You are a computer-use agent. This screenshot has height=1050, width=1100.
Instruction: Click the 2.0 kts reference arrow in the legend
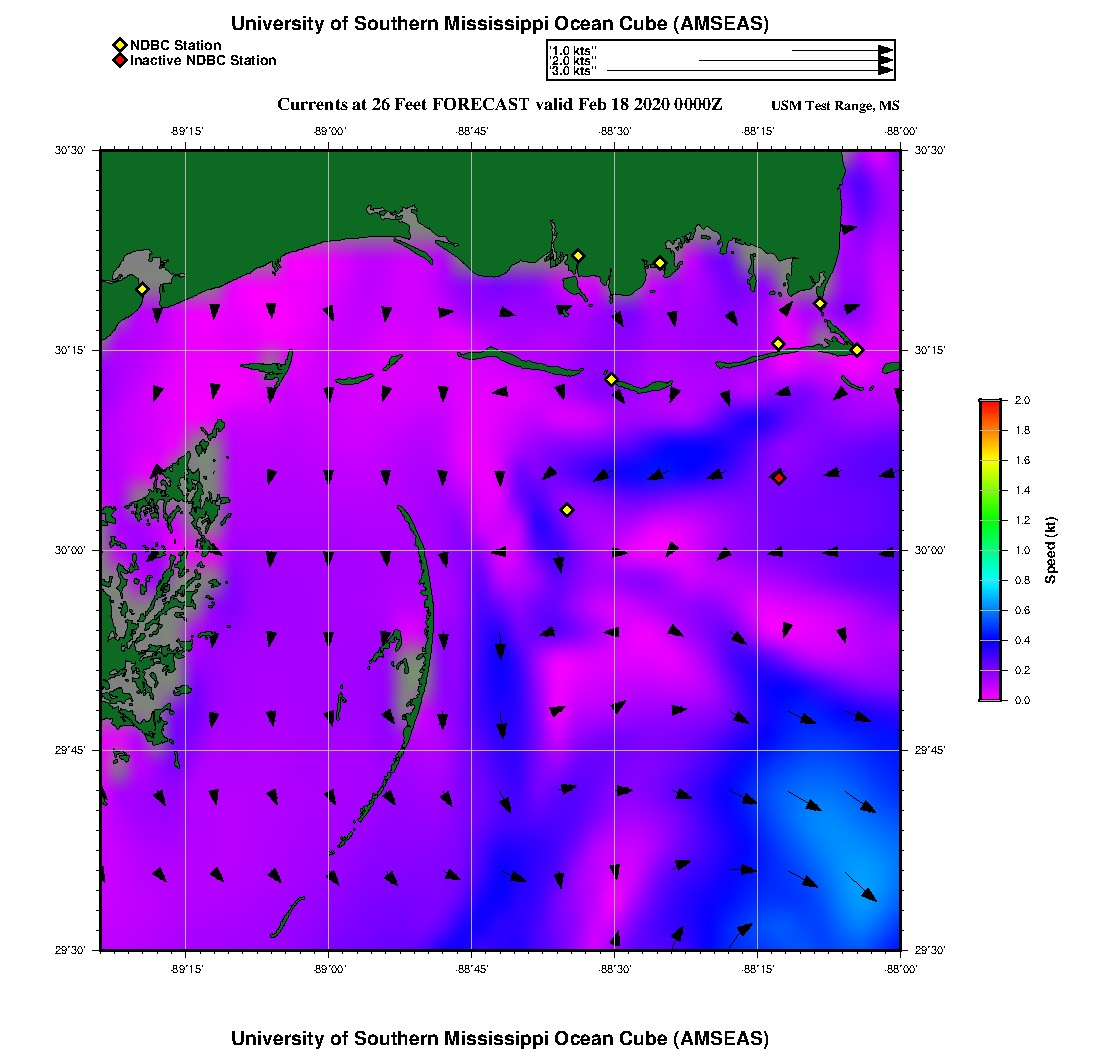796,60
